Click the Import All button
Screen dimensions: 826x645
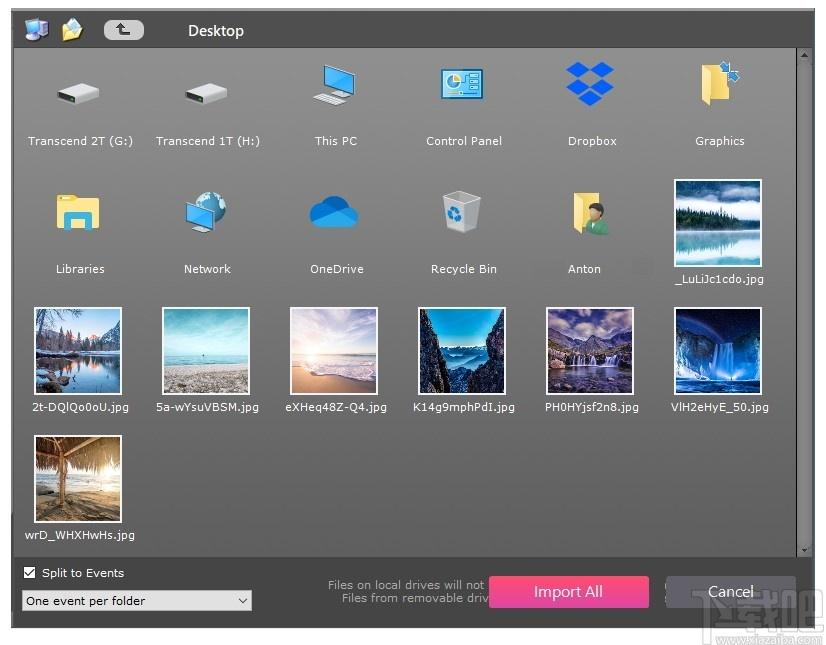point(568,592)
